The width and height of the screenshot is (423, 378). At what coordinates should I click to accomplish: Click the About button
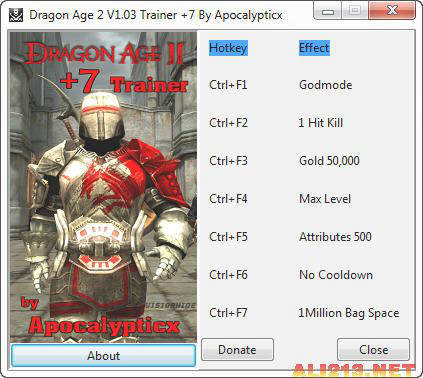click(x=103, y=355)
